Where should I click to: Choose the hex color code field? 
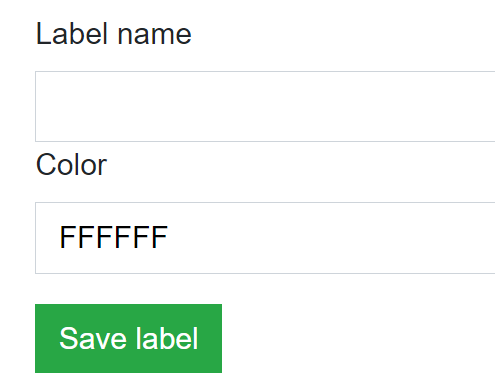(265, 238)
